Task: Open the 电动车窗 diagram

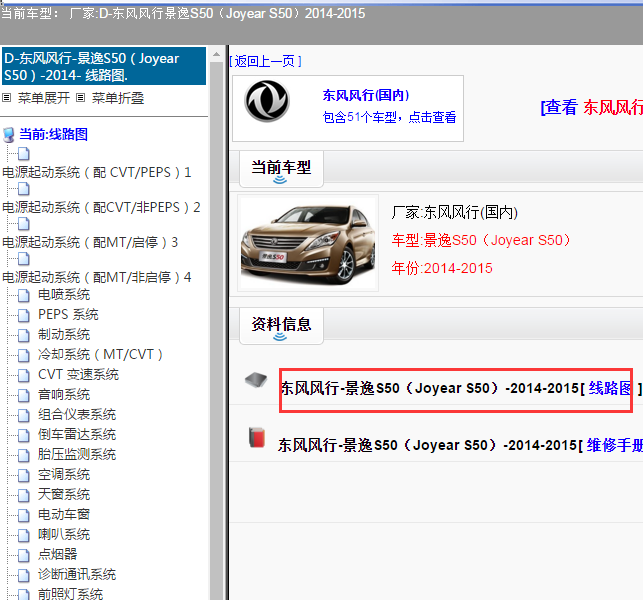Action: click(x=64, y=514)
